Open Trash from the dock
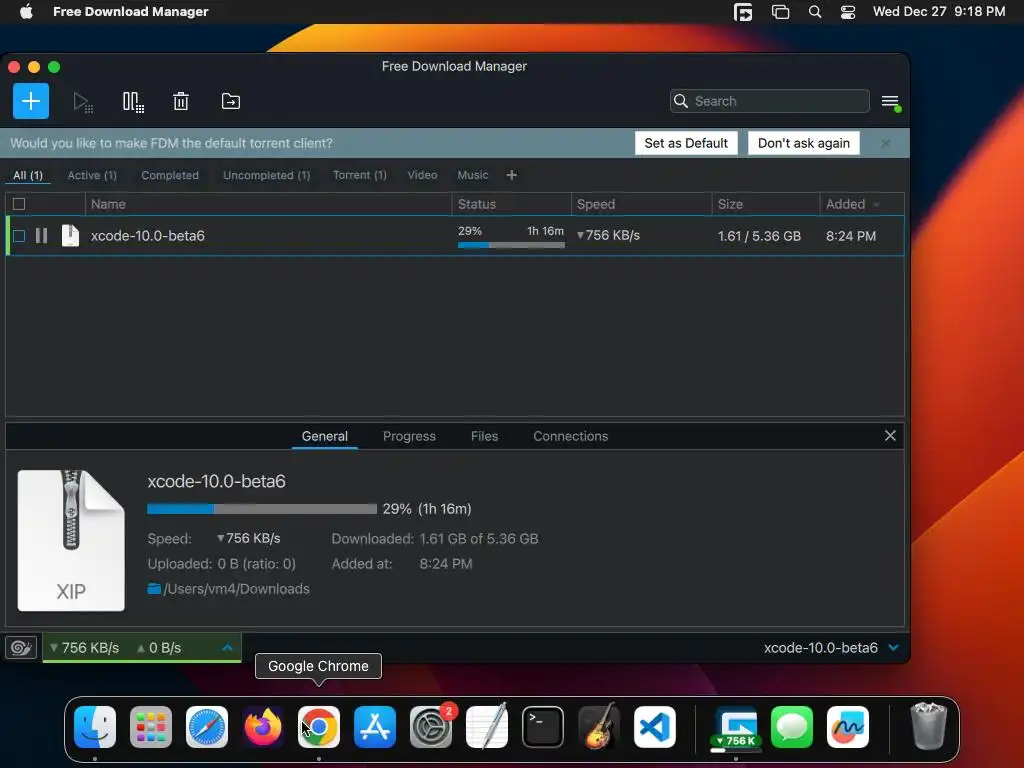This screenshot has height=768, width=1024. coord(928,726)
